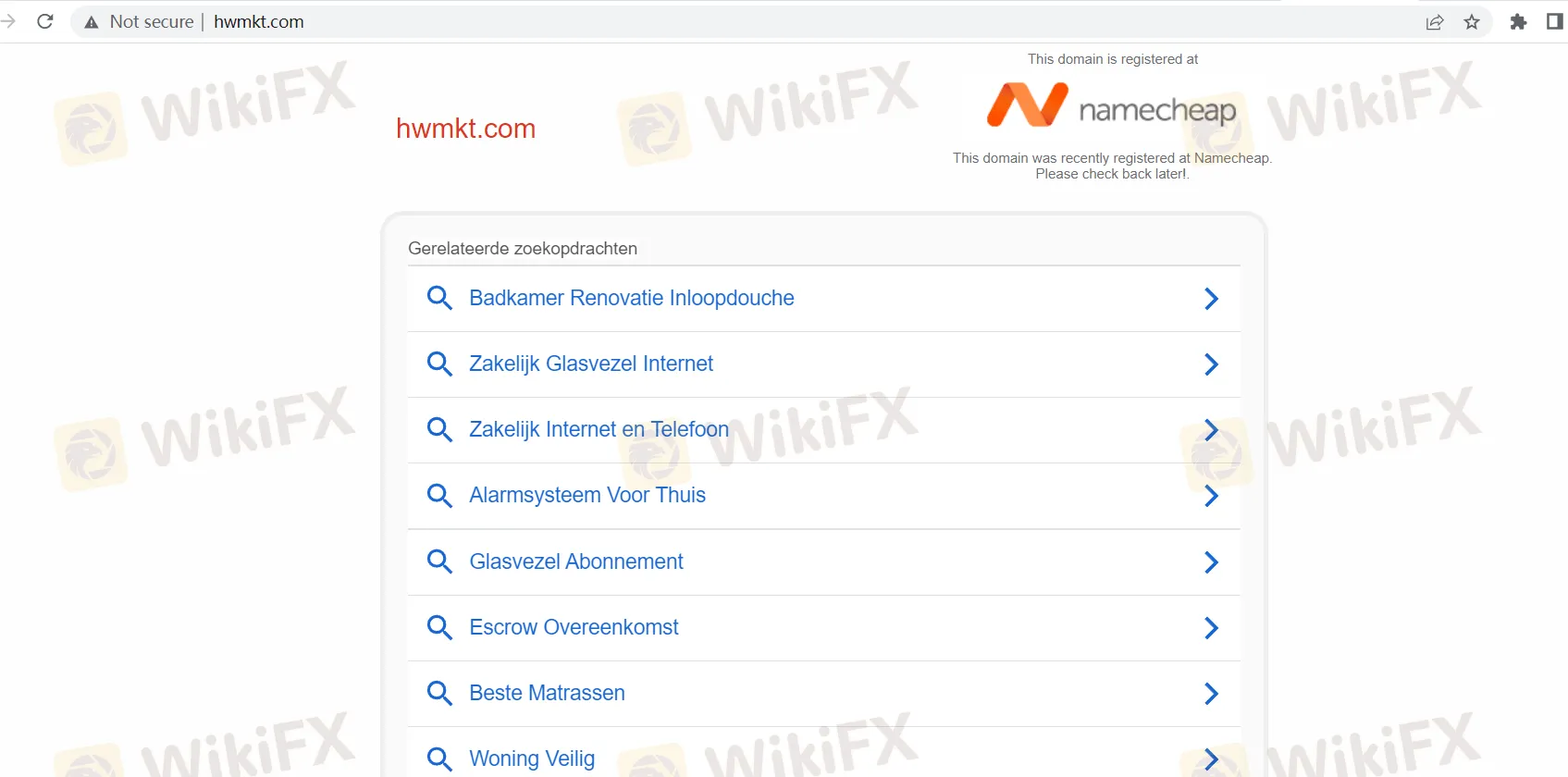
Task: Click the Not secure warning icon
Action: [x=91, y=22]
